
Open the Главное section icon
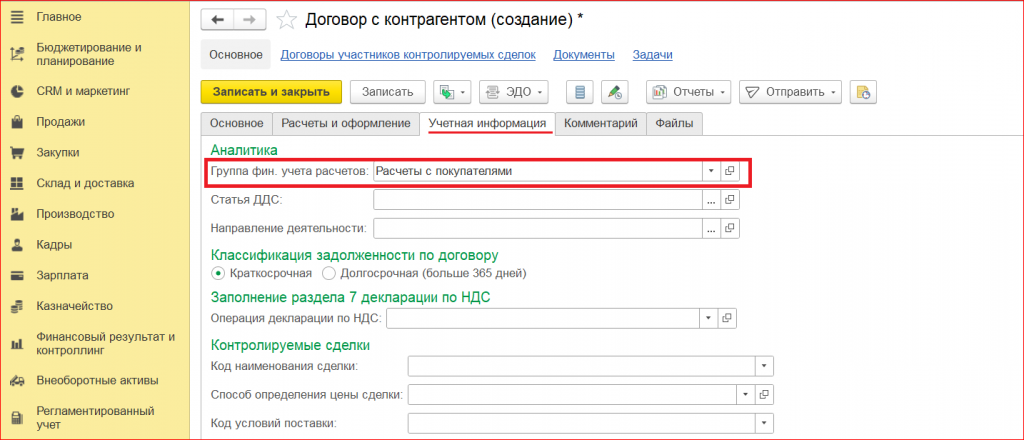[18, 17]
